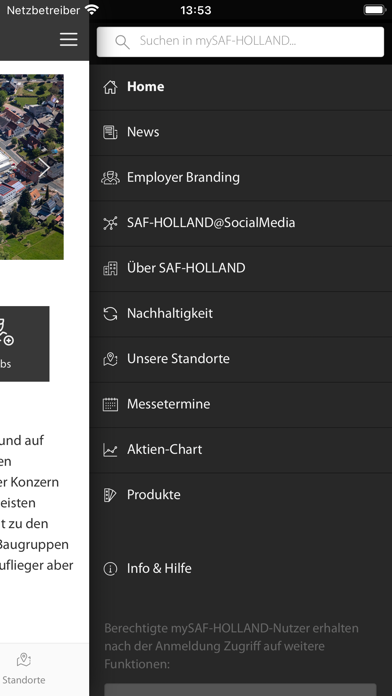Click the Nachhaltigkeit recycle arrows icon

[110, 314]
